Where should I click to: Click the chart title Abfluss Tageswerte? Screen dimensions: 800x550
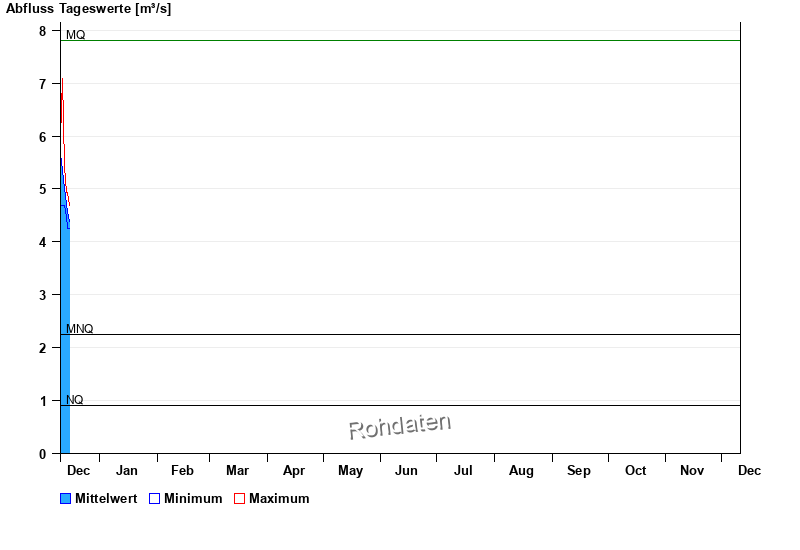[90, 9]
